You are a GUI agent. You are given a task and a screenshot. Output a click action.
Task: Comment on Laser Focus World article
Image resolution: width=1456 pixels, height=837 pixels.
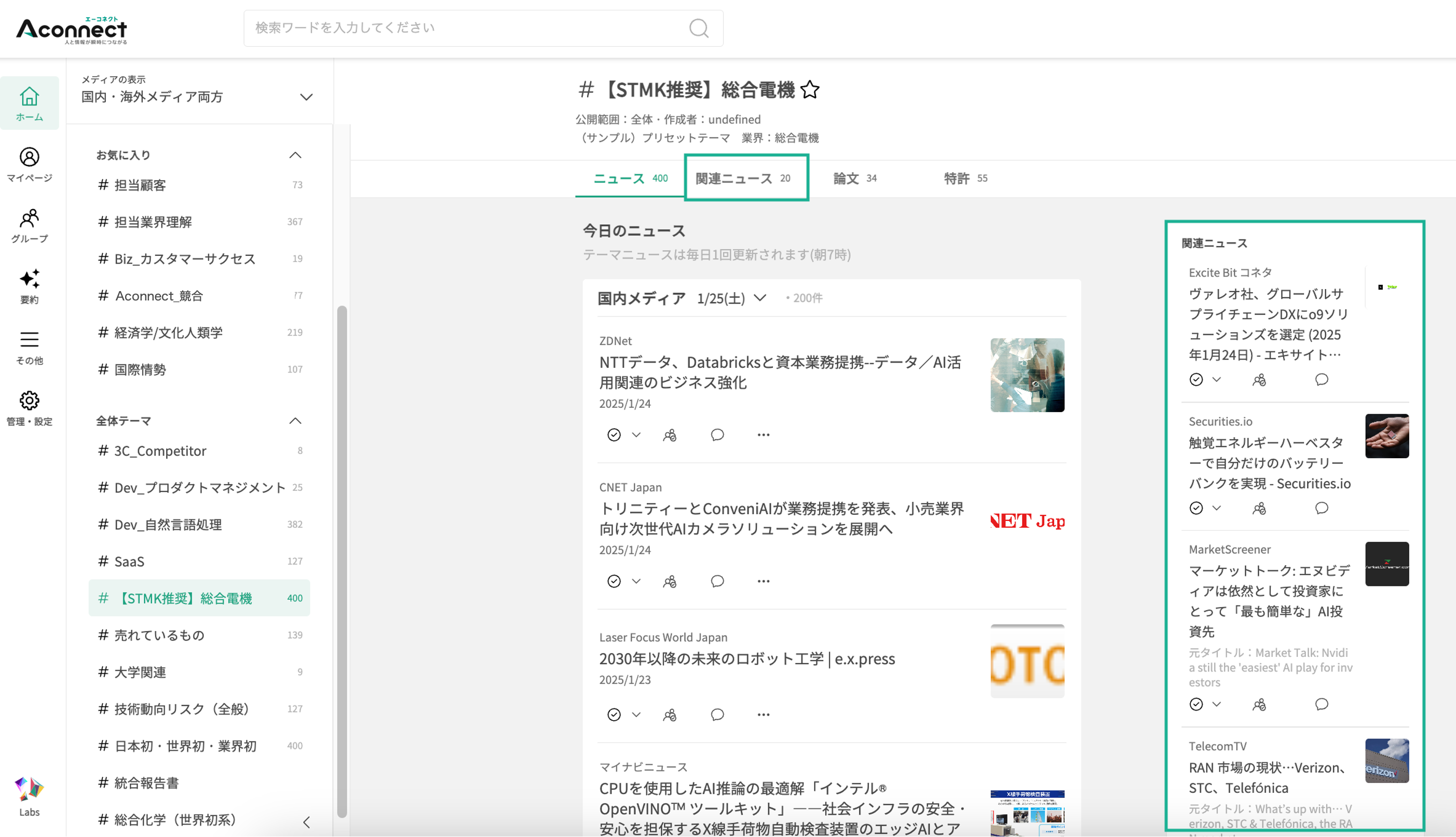point(717,715)
